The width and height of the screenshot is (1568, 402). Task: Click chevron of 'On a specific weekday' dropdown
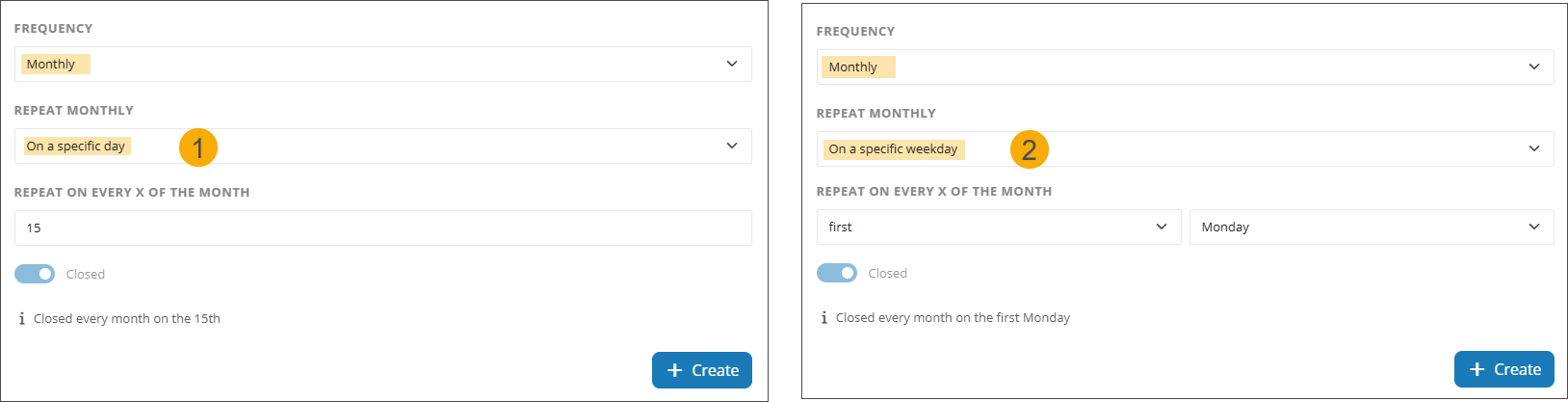(1534, 148)
